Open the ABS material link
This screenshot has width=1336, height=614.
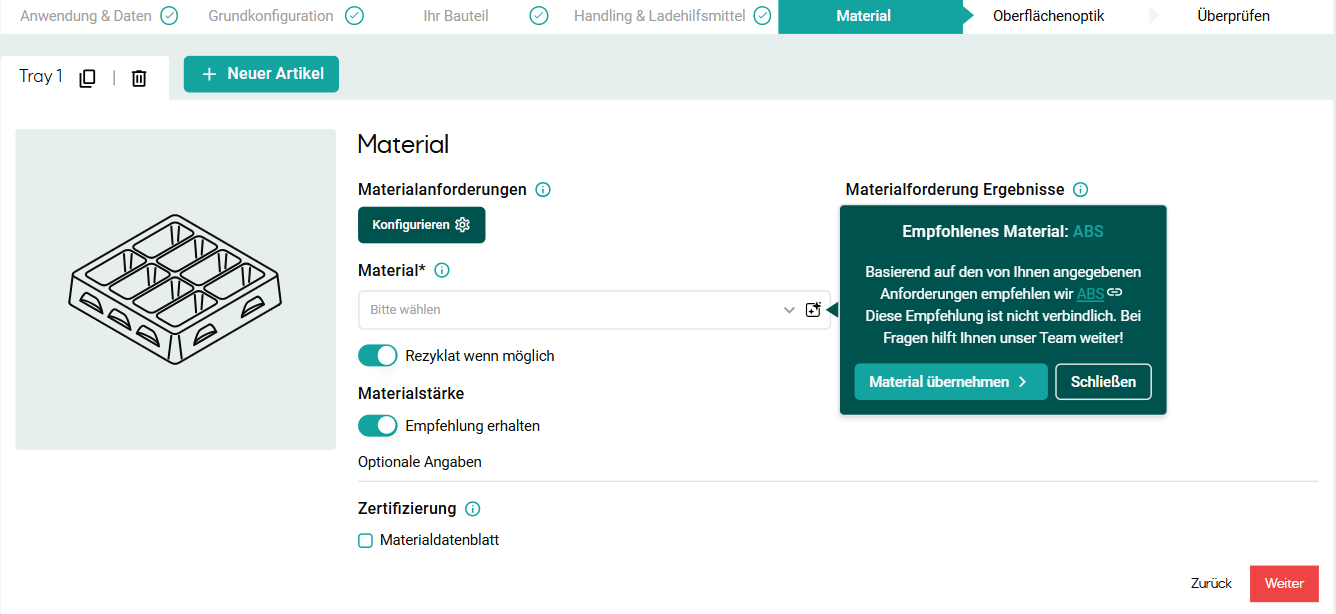(x=1089, y=293)
